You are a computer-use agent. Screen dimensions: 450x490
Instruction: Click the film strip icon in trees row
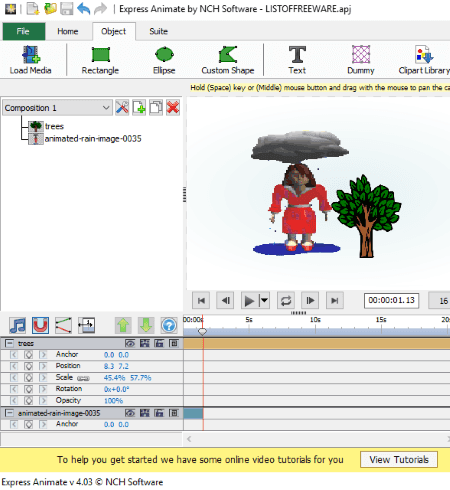click(145, 343)
